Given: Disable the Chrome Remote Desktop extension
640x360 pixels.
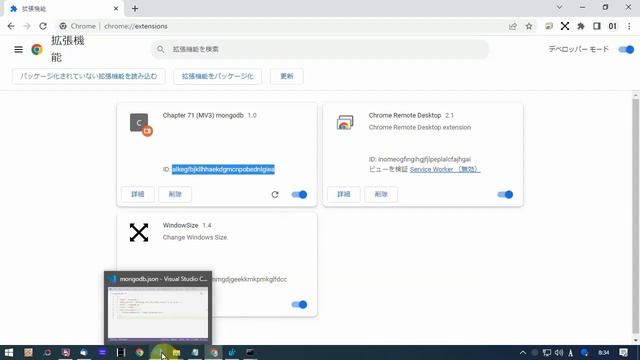Looking at the screenshot, I should 505,195.
